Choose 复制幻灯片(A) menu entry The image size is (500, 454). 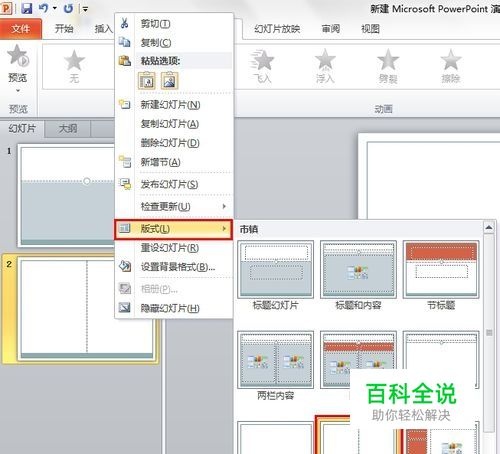173,124
